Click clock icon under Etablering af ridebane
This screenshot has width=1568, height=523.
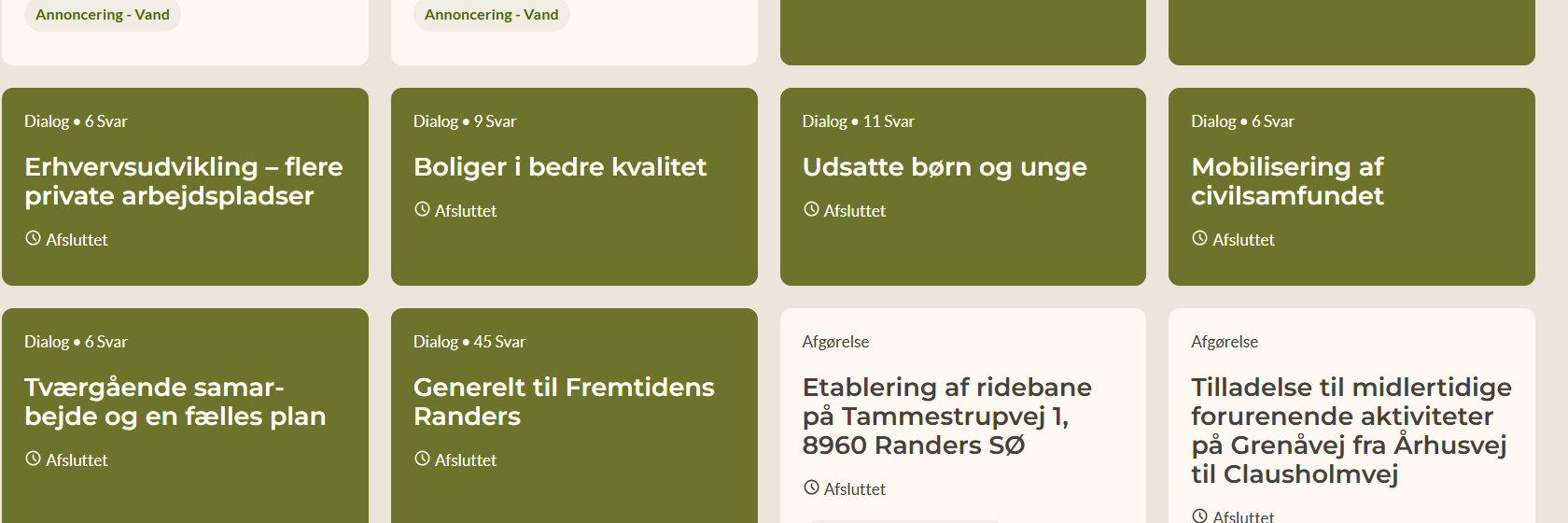pos(811,488)
